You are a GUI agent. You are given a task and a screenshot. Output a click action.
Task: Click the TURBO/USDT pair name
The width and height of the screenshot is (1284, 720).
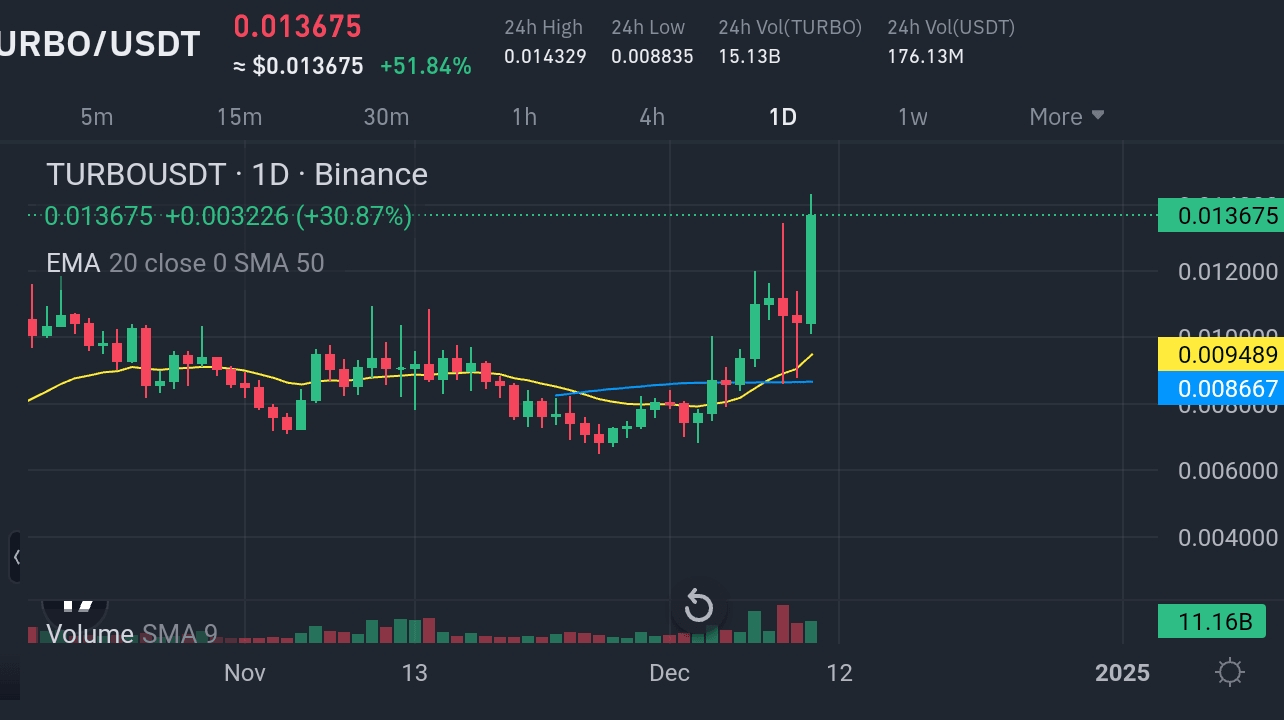coord(99,43)
